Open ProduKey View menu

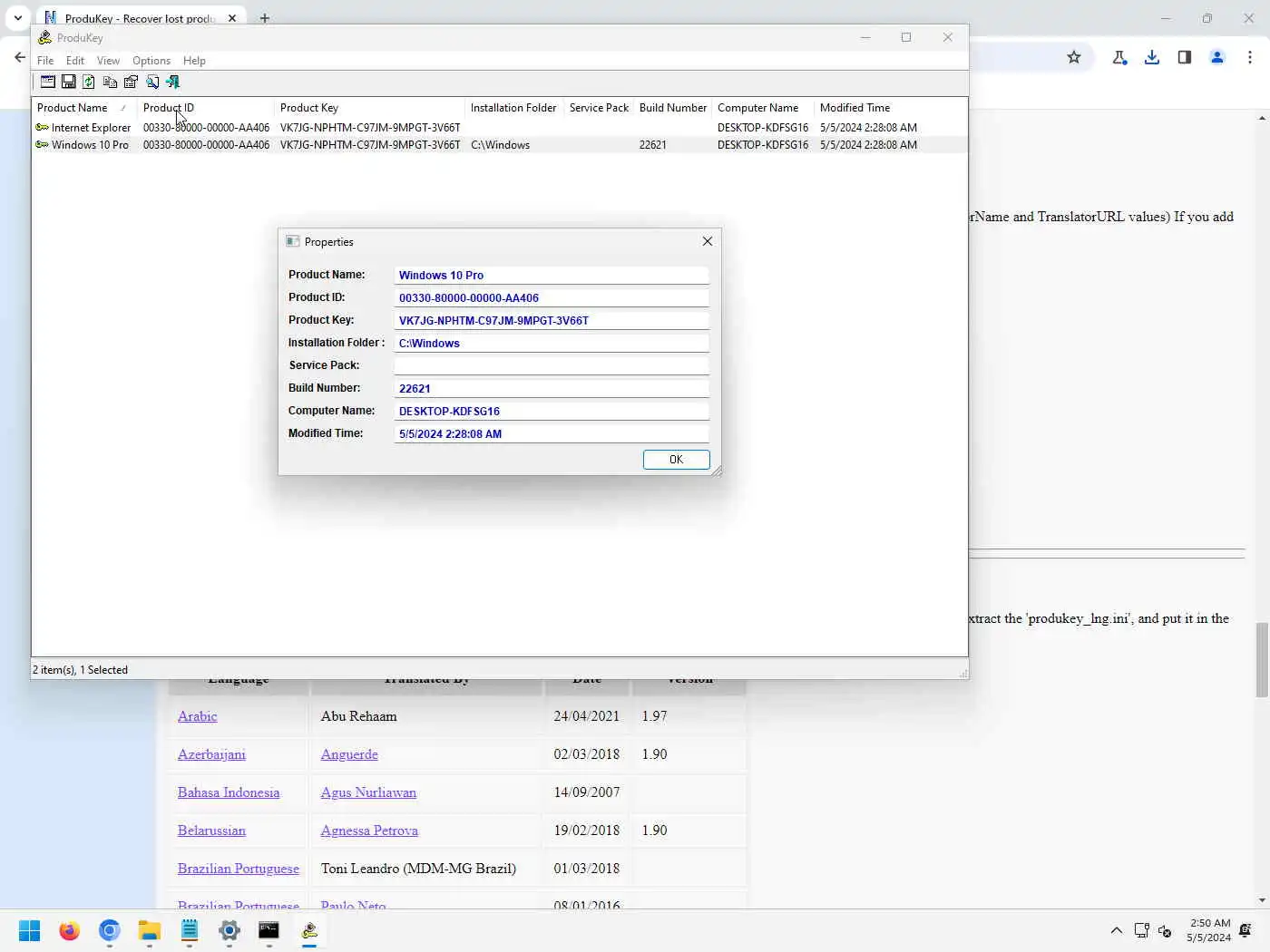[108, 61]
